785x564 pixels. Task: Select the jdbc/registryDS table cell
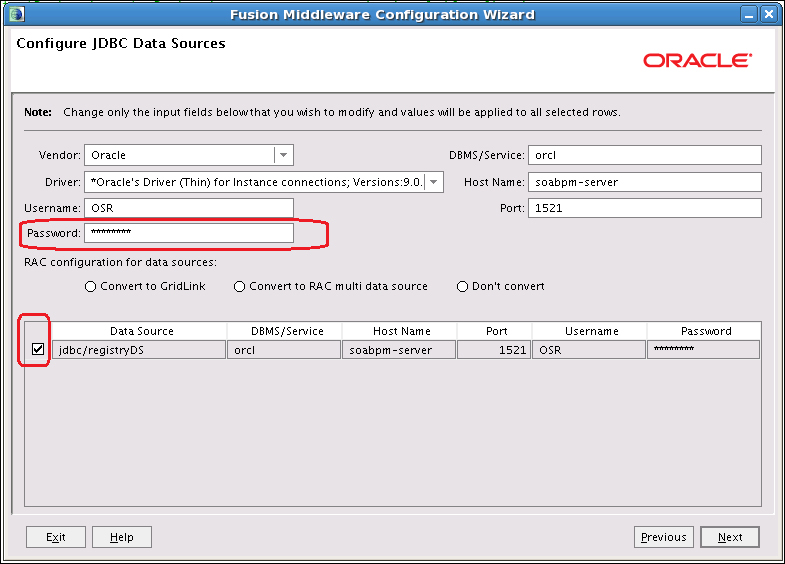[139, 350]
